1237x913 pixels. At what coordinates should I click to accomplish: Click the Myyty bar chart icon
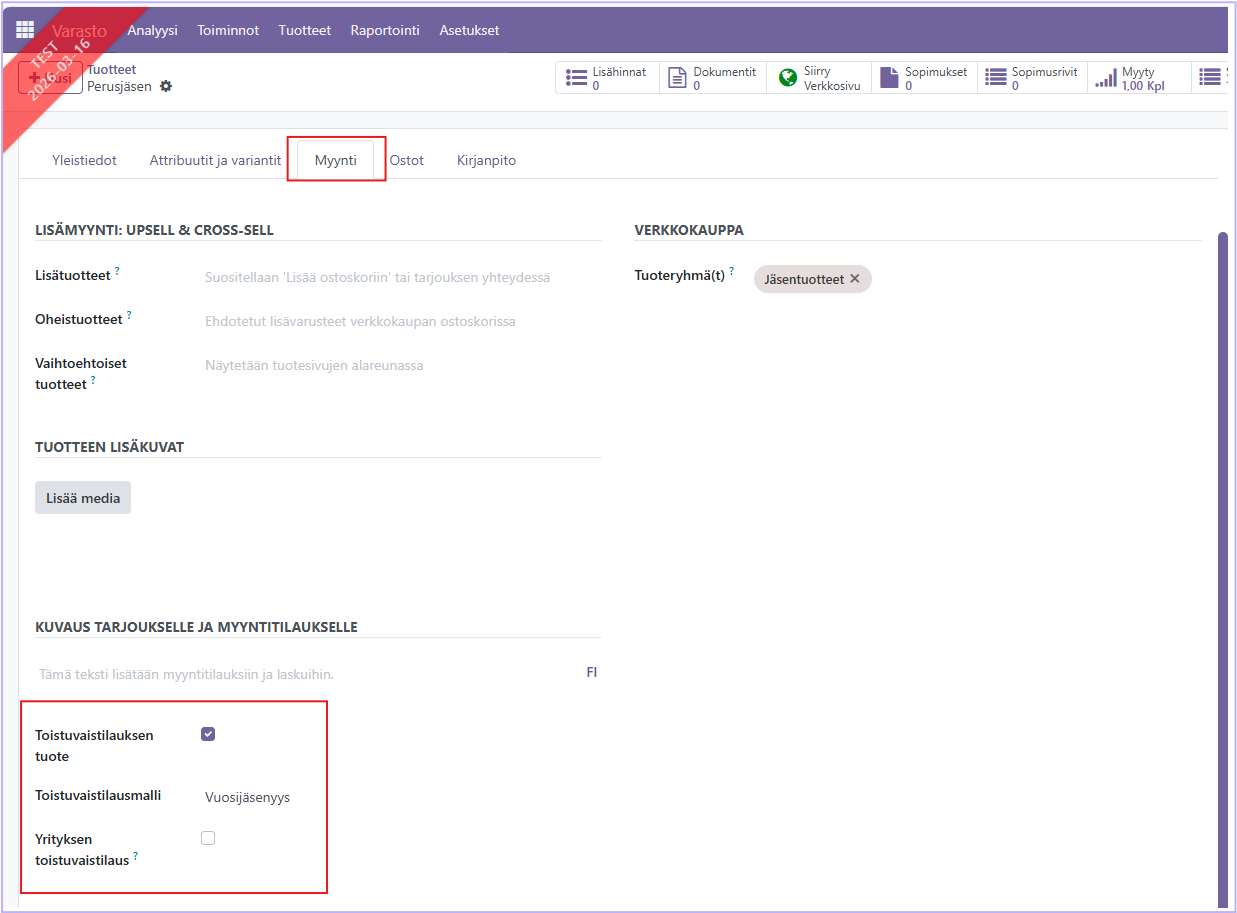point(1105,78)
